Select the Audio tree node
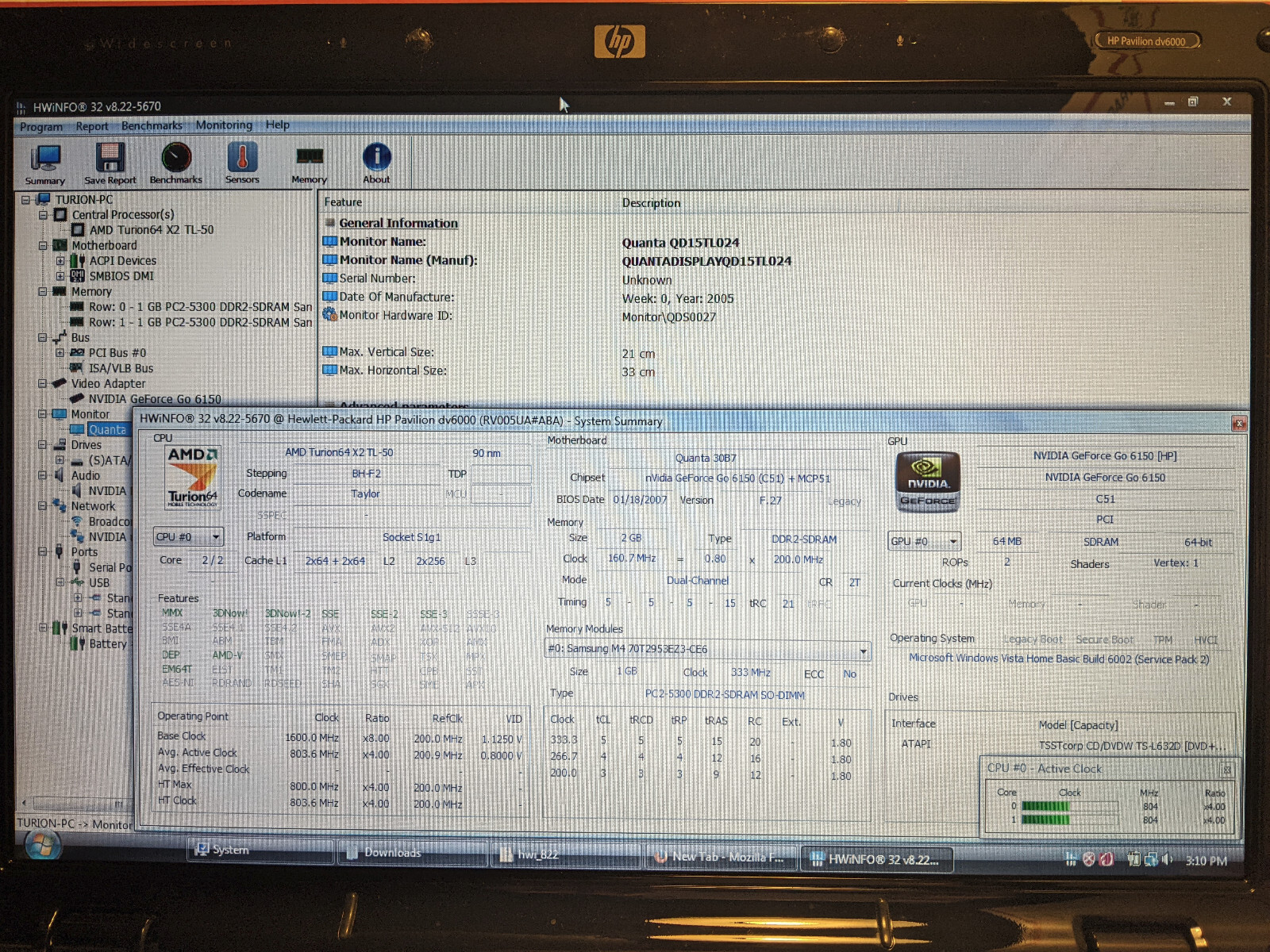The image size is (1270, 952). [86, 476]
